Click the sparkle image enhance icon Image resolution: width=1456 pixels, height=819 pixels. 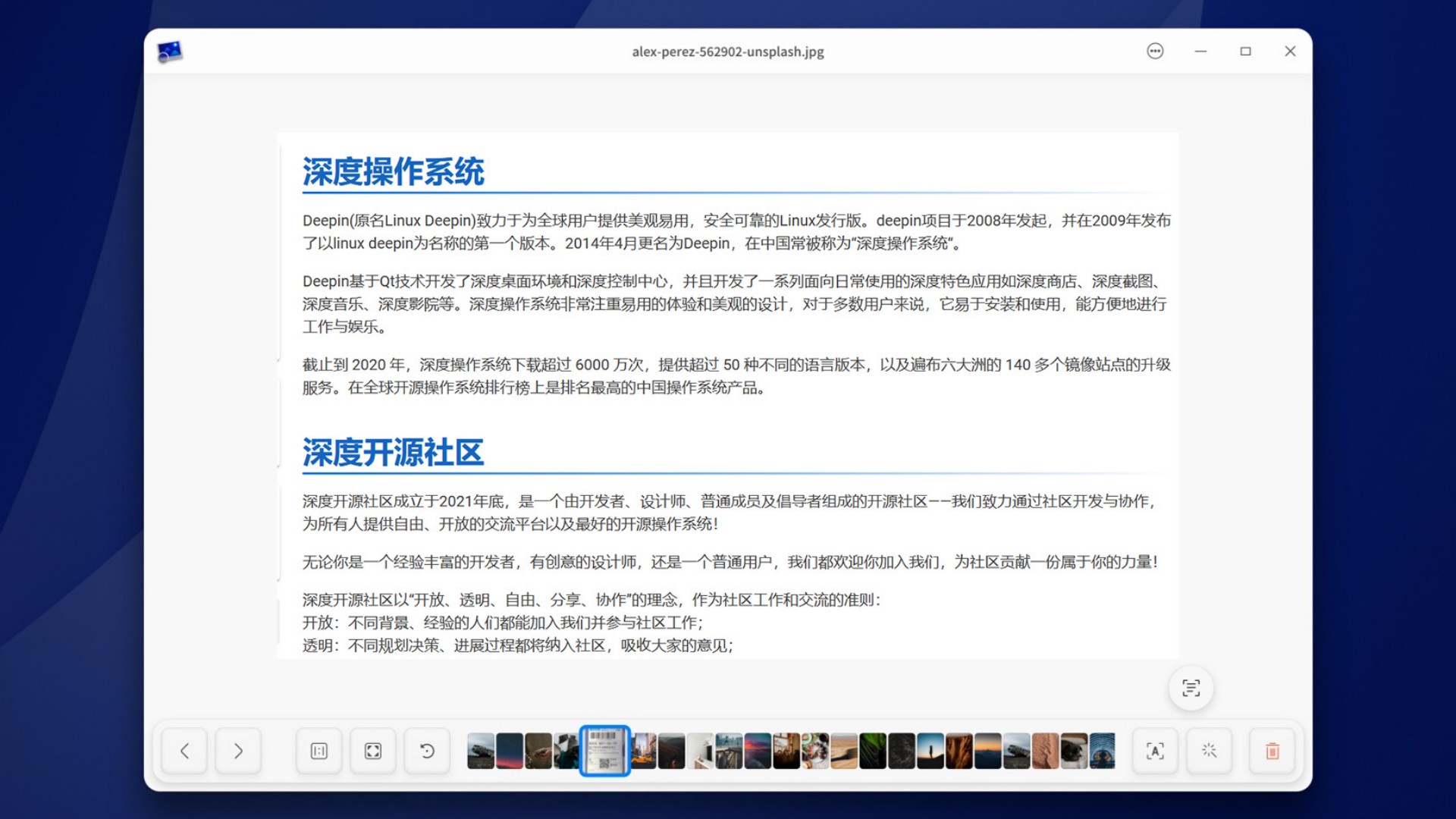(x=1209, y=751)
